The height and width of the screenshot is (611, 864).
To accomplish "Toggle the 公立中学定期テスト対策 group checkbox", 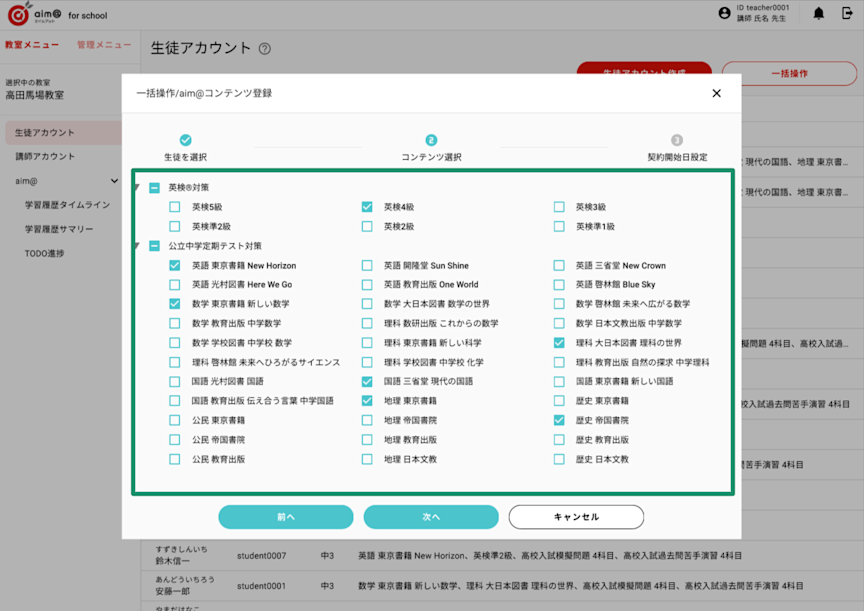I will [154, 246].
